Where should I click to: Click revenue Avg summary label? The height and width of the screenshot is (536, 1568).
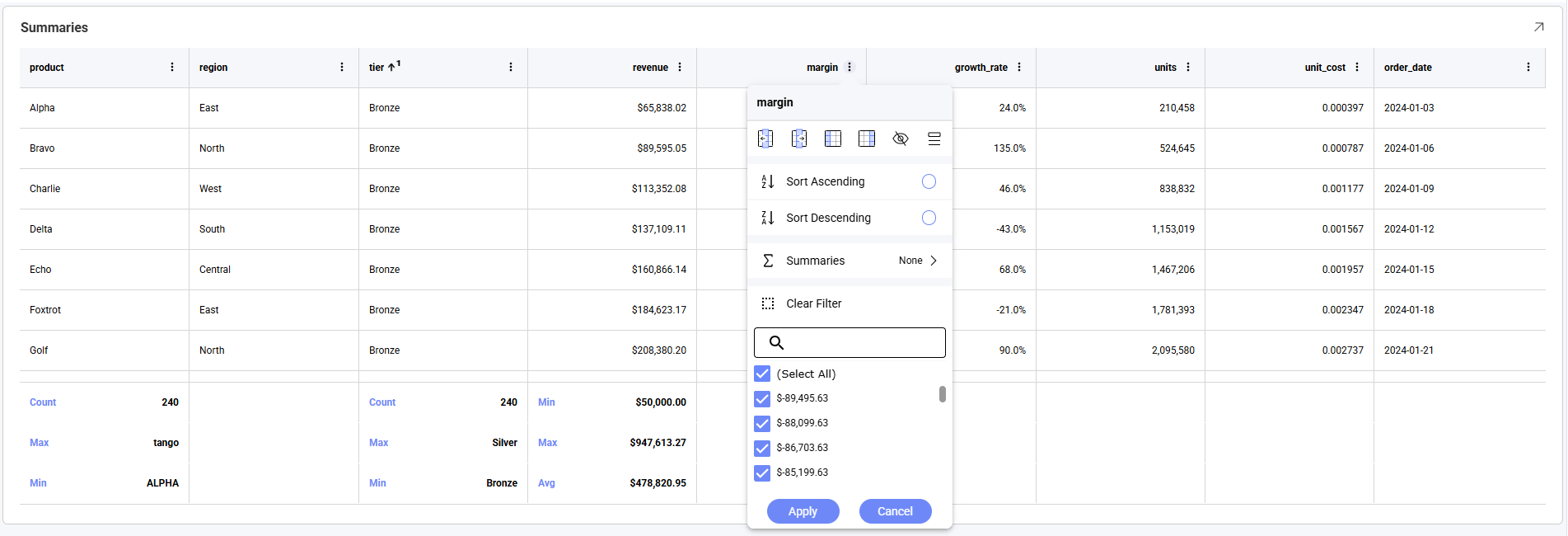click(546, 483)
